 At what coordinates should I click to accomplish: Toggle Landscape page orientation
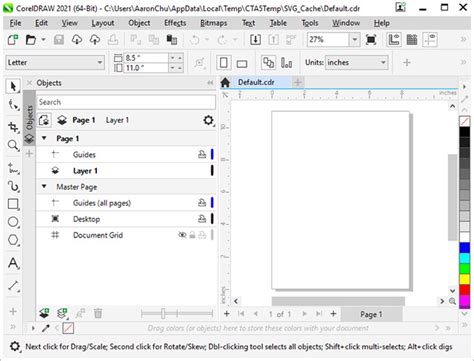[242, 63]
